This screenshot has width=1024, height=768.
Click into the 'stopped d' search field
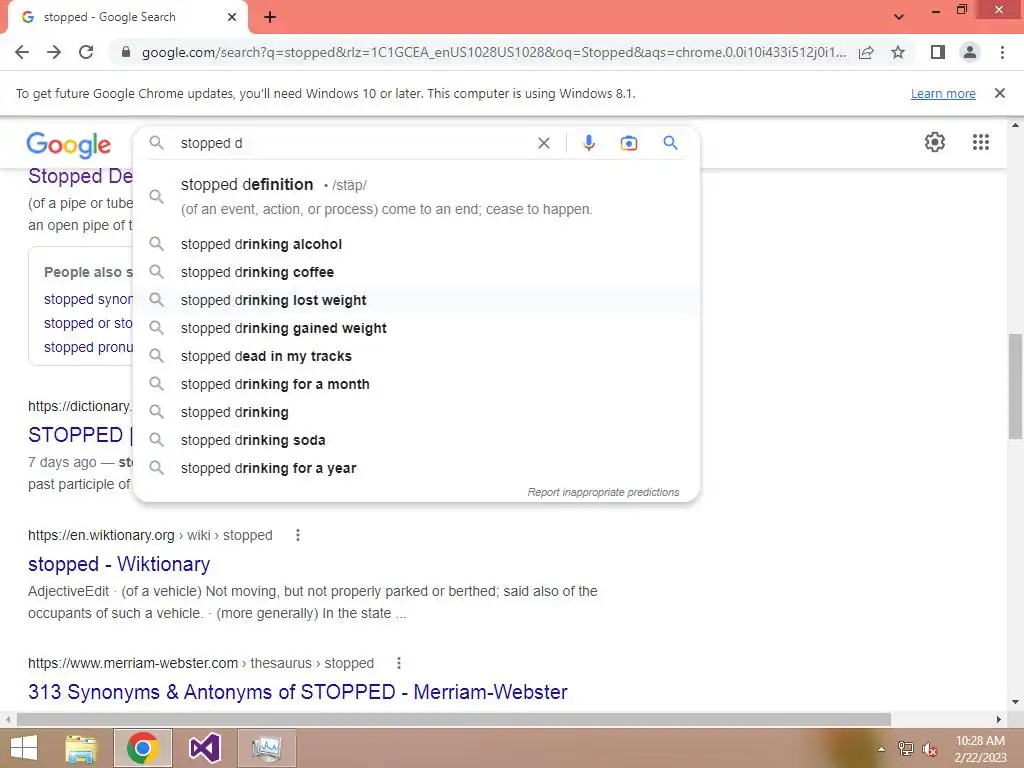click(353, 143)
